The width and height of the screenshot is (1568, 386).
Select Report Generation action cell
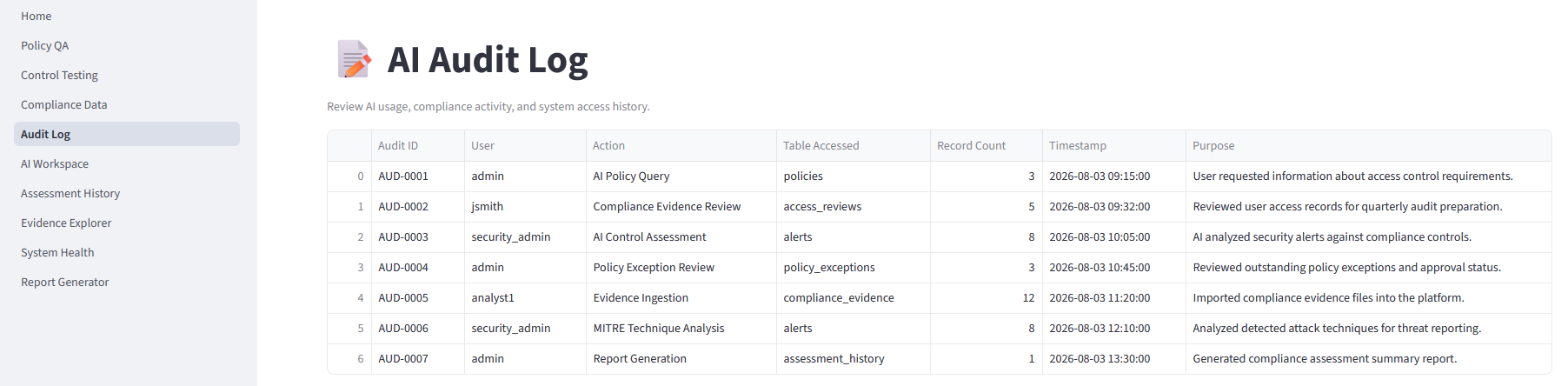pos(681,359)
